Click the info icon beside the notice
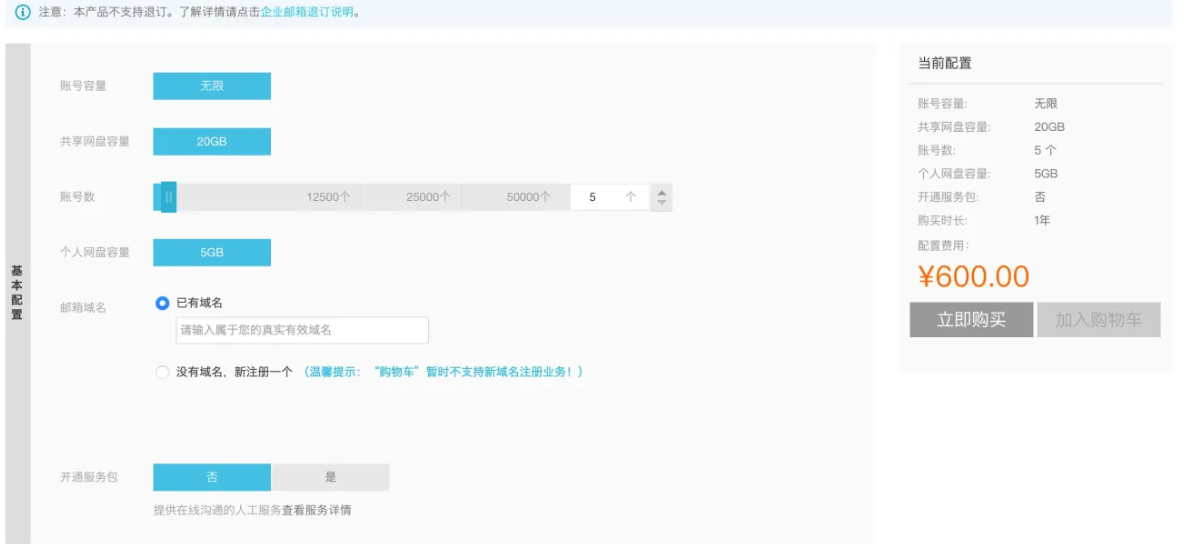This screenshot has width=1199, height=544. (x=23, y=12)
